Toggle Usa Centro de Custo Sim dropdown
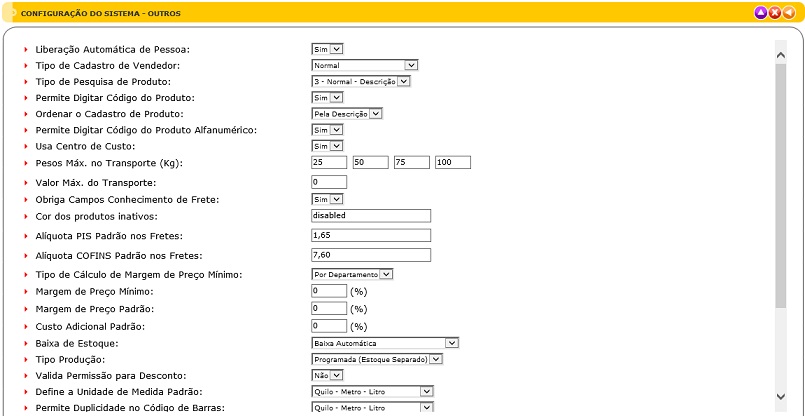The width and height of the screenshot is (805, 416). click(x=327, y=146)
